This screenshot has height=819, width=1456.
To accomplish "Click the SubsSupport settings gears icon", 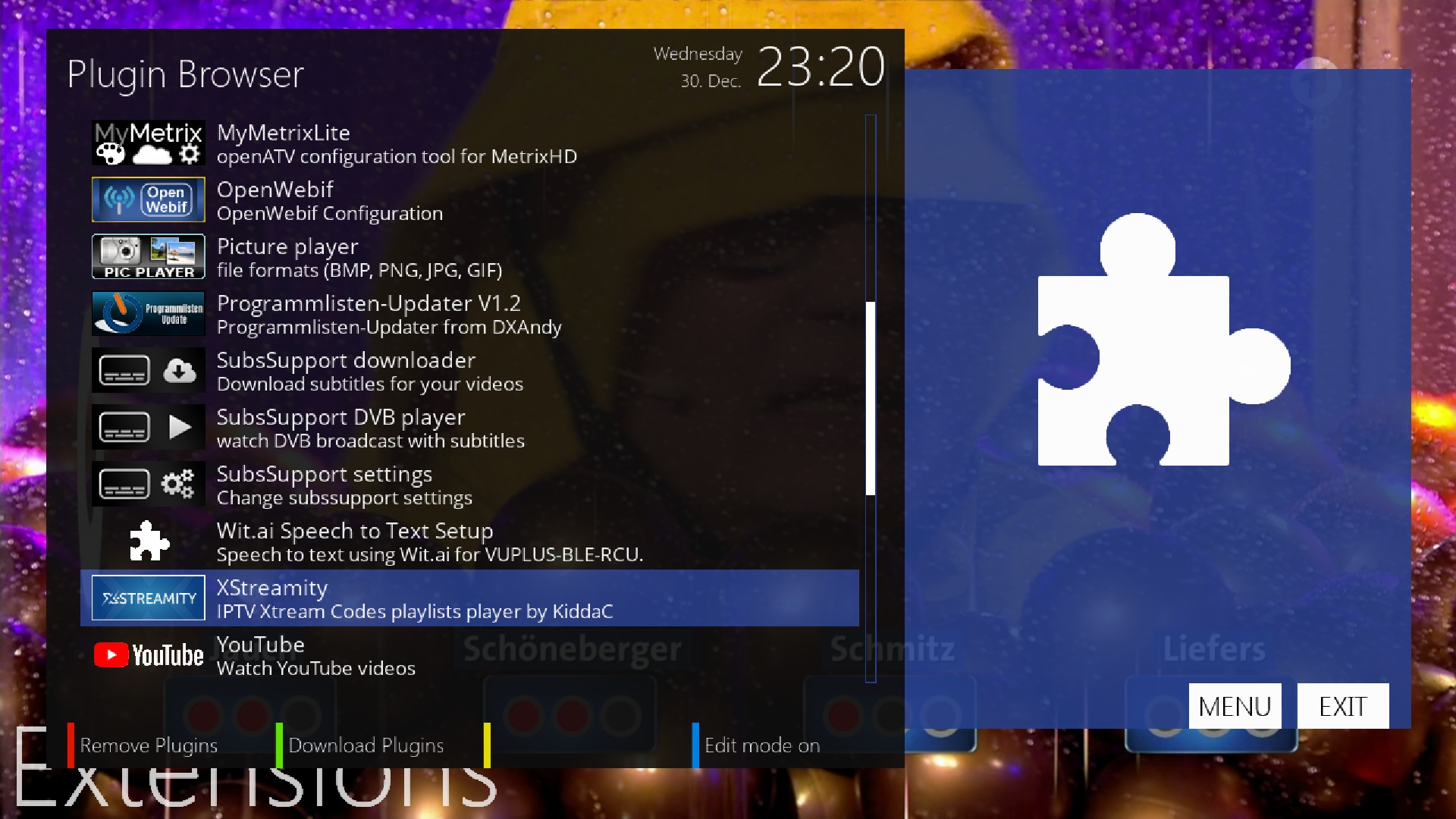I will point(148,484).
